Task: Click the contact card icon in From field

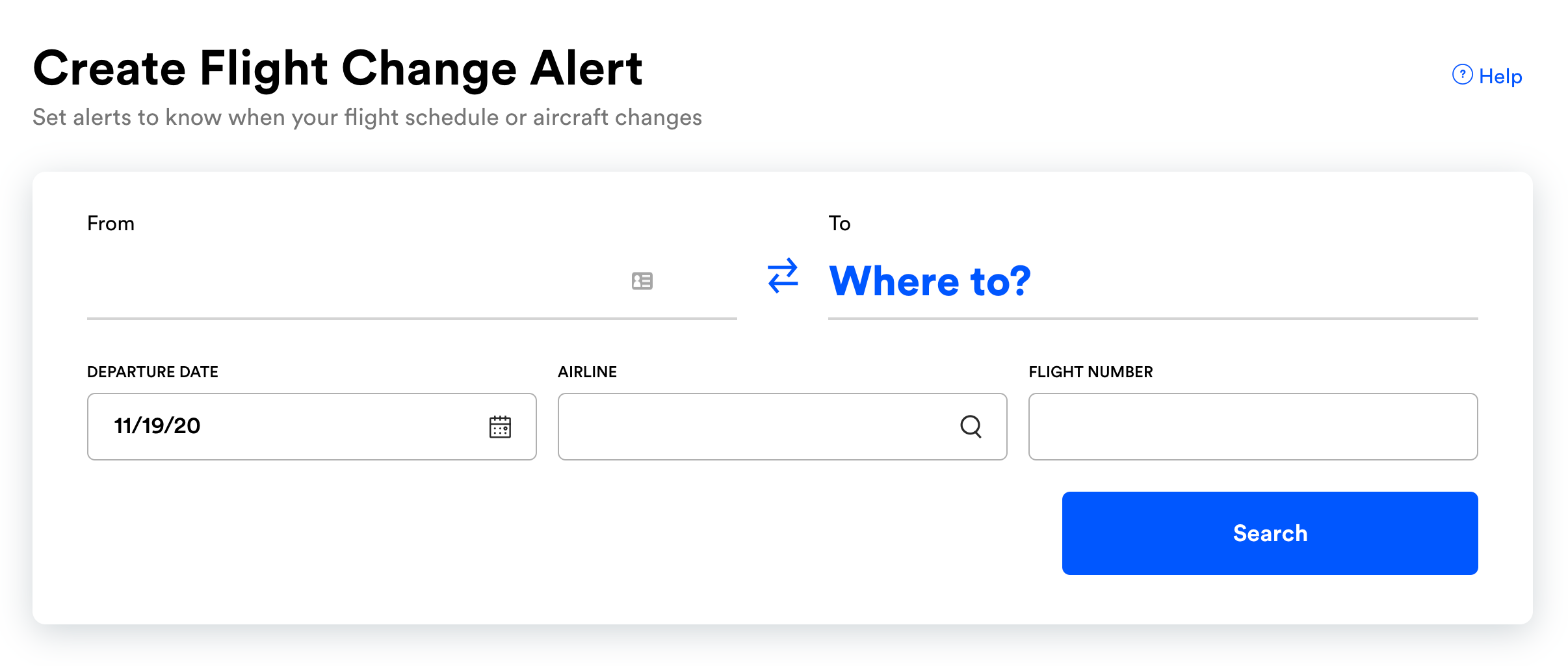Action: click(642, 281)
